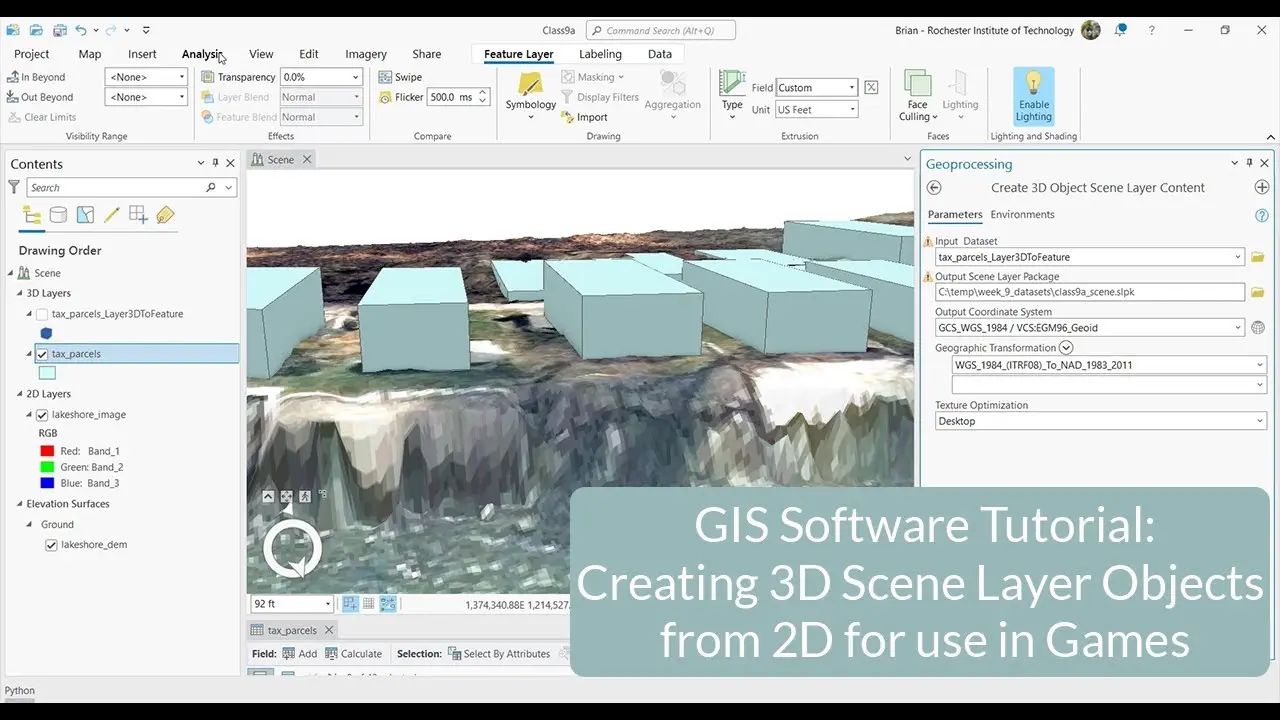Open the coordinate system globe picker
Viewport: 1280px width, 720px height.
(1258, 327)
